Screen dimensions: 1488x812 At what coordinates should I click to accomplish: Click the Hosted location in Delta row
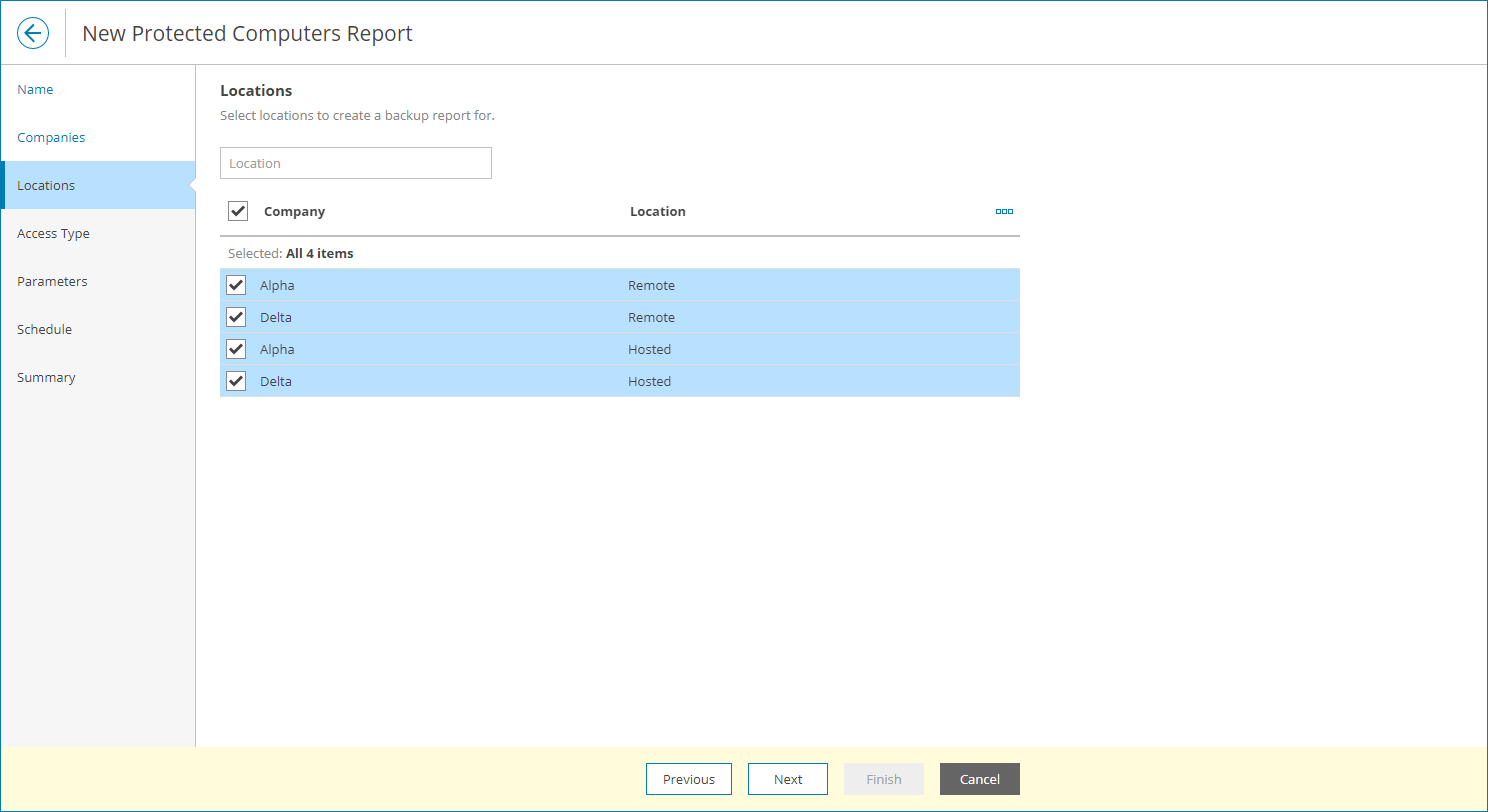649,381
